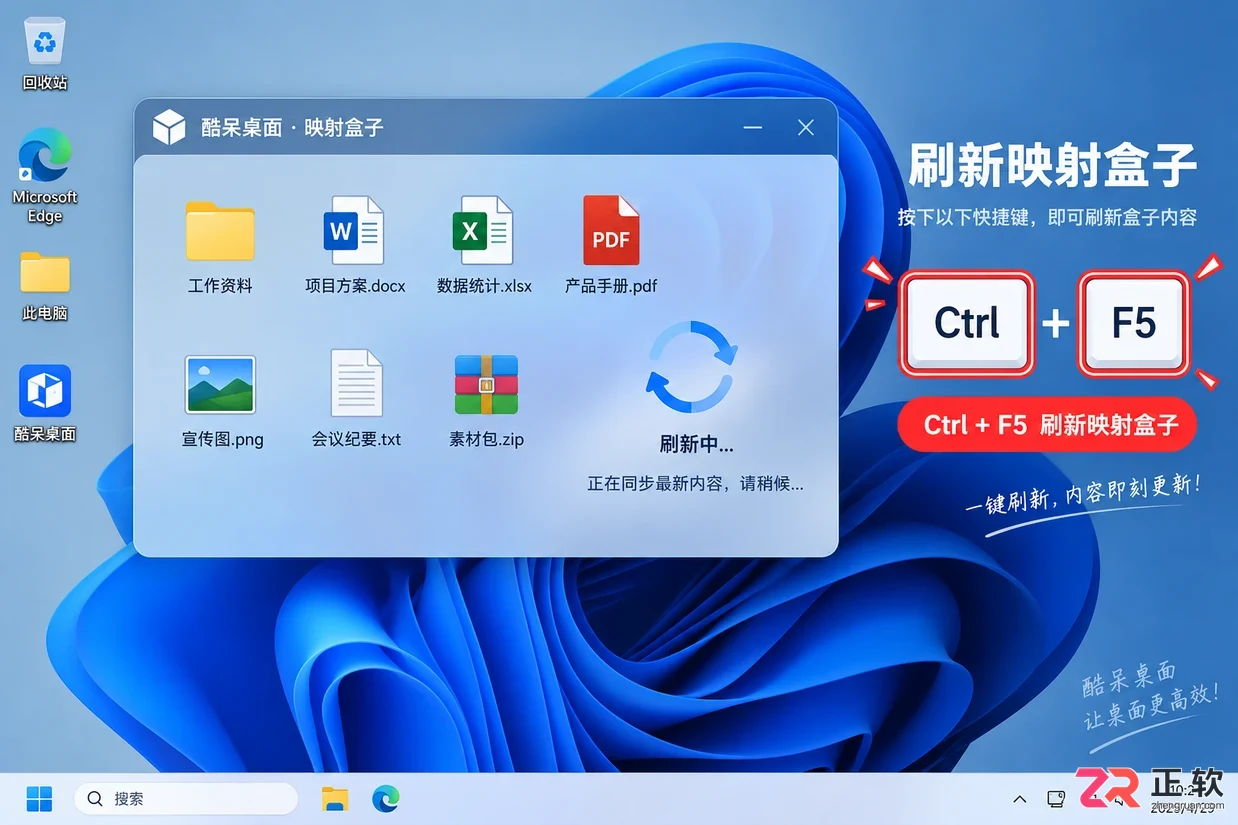The image size is (1238, 825).
Task: Minimize the 映射盒子 window
Action: (753, 128)
